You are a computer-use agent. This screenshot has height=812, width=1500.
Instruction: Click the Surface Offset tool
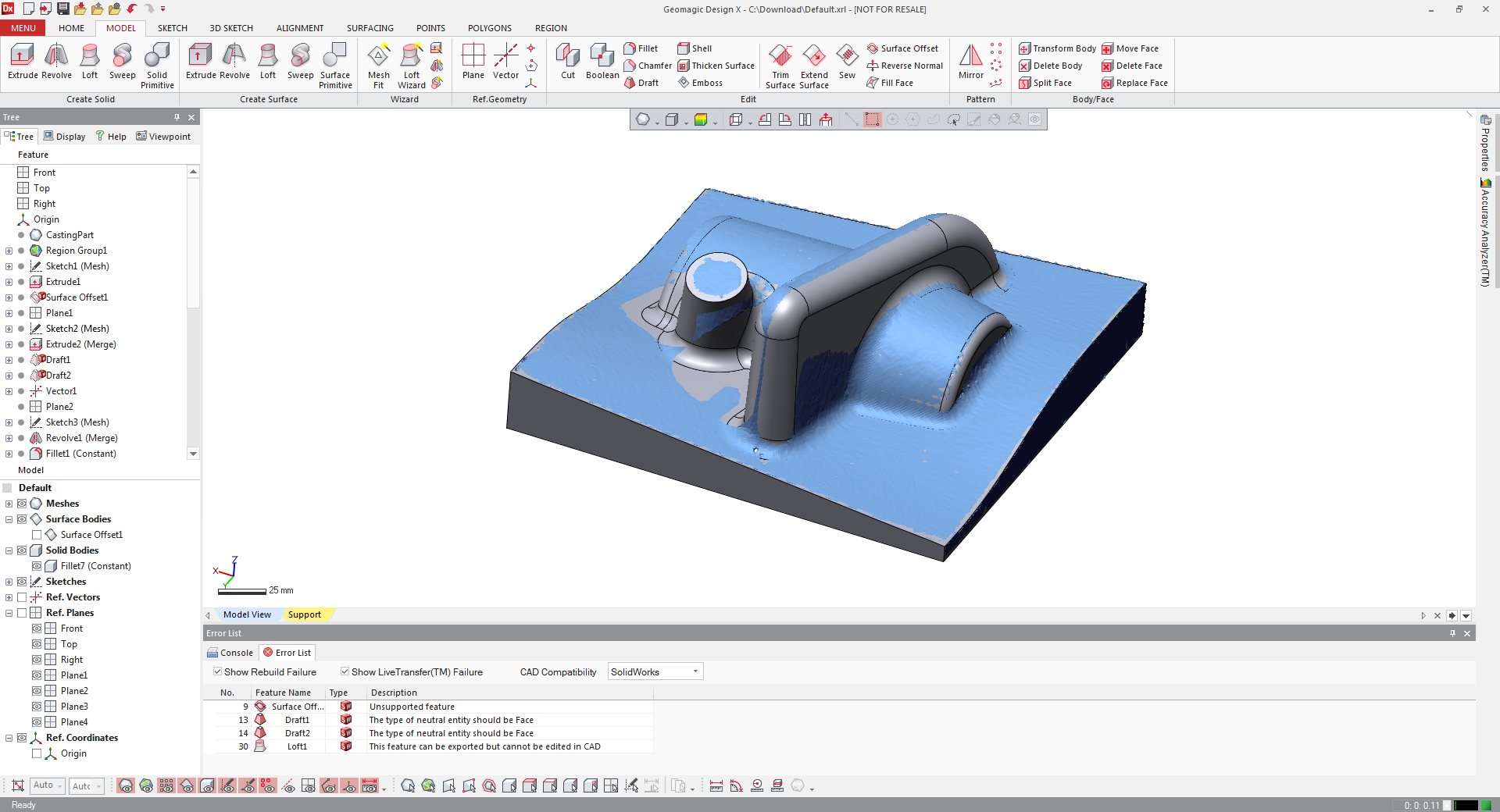pyautogui.click(x=902, y=48)
